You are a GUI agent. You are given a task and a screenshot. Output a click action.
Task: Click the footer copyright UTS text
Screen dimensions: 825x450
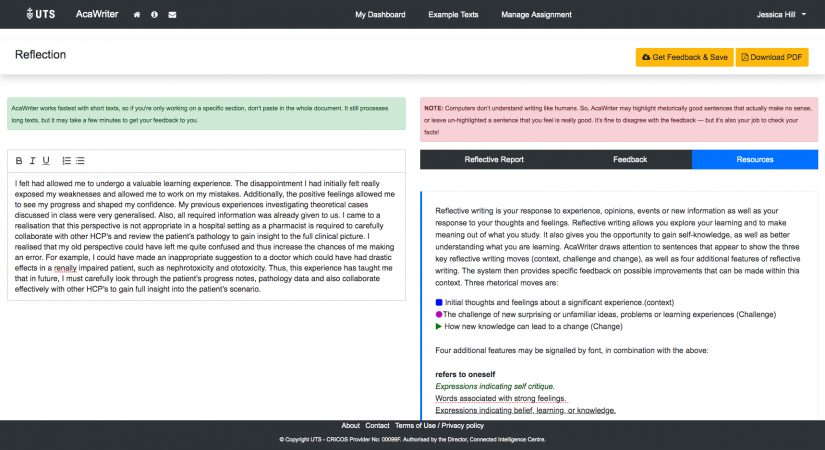(412, 439)
